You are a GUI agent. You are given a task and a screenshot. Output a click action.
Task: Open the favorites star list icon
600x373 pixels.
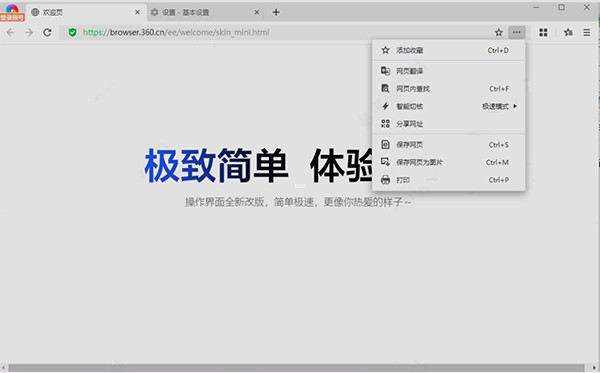[x=568, y=33]
